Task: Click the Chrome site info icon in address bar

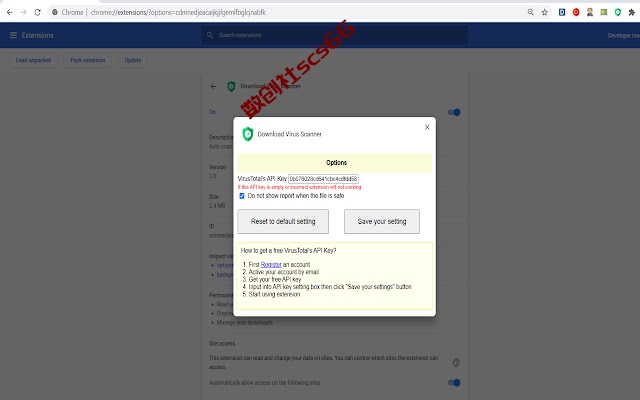Action: point(55,12)
